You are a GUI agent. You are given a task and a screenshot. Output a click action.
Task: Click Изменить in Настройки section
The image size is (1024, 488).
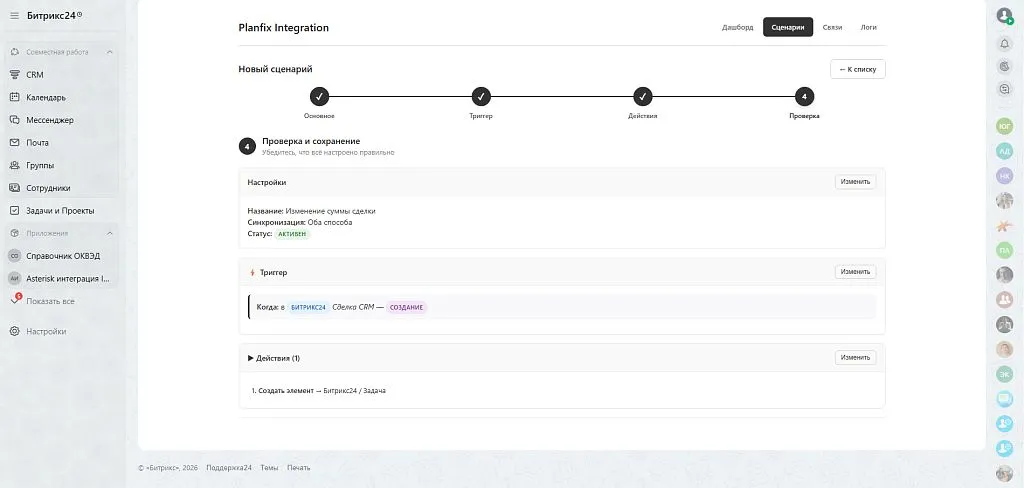(x=856, y=182)
